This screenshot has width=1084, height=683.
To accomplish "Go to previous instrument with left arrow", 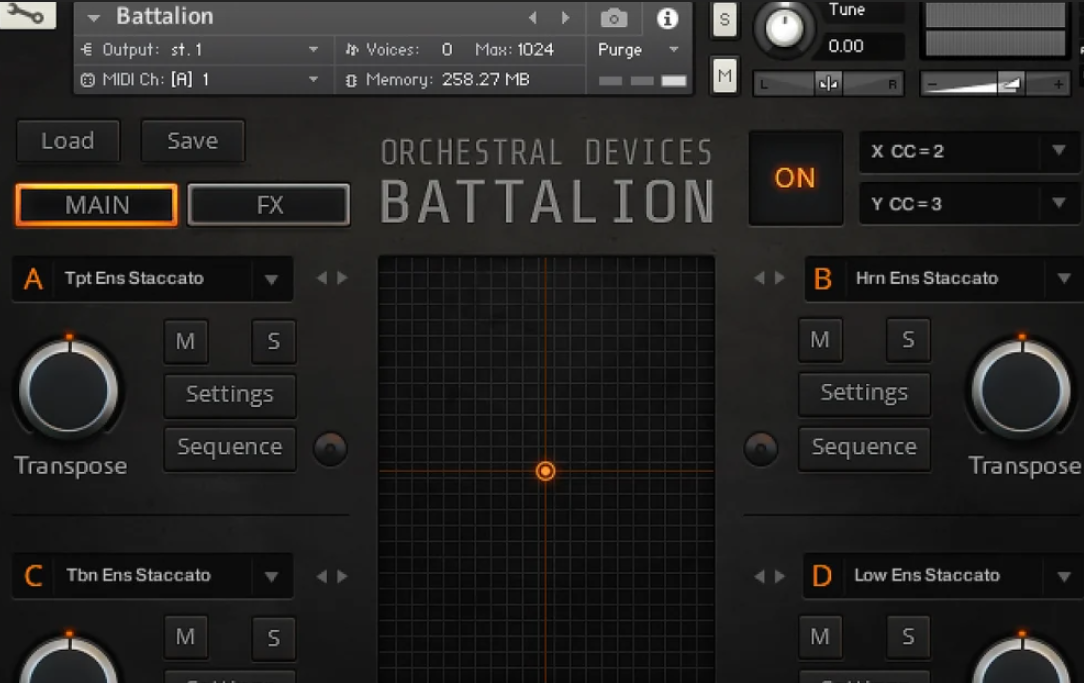I will click(x=532, y=17).
